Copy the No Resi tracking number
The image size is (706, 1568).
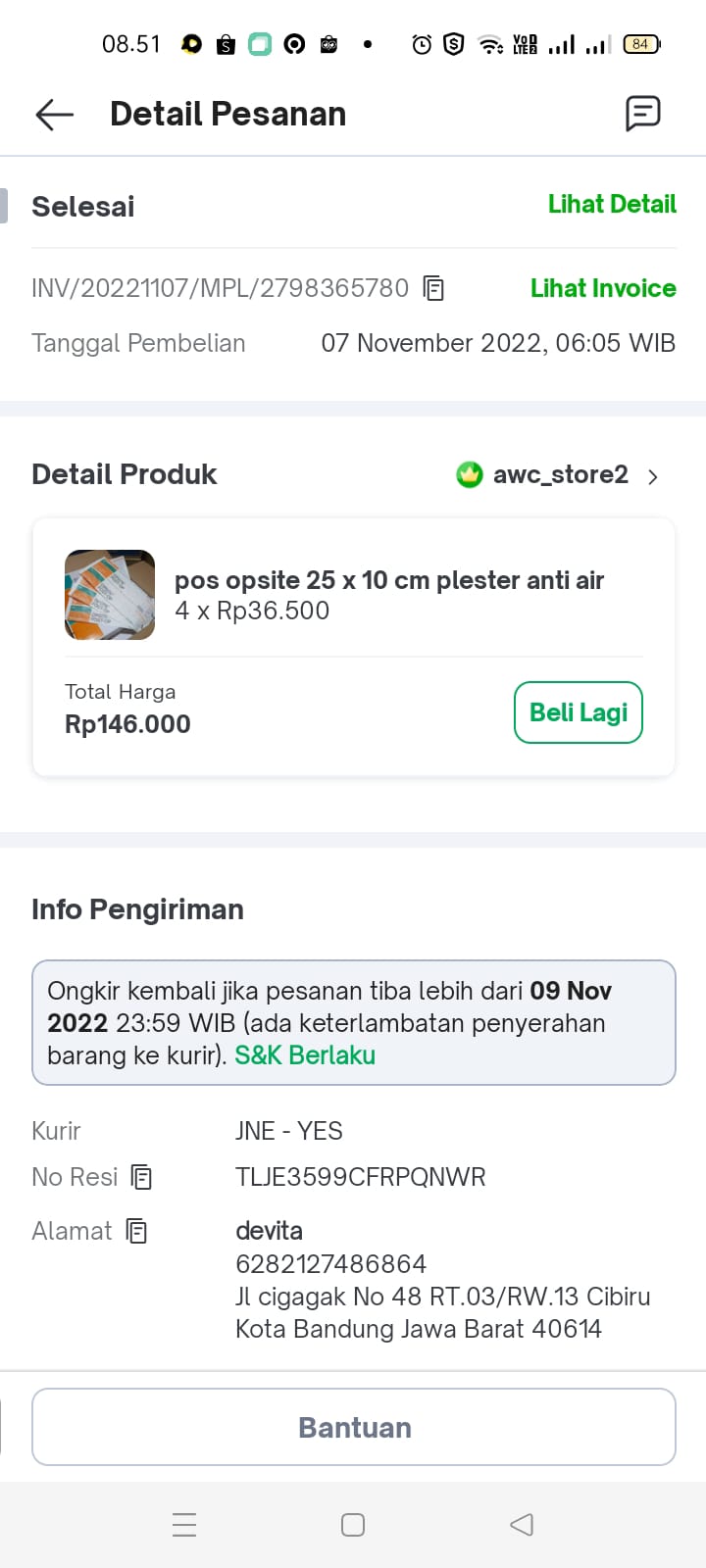pos(142,1177)
